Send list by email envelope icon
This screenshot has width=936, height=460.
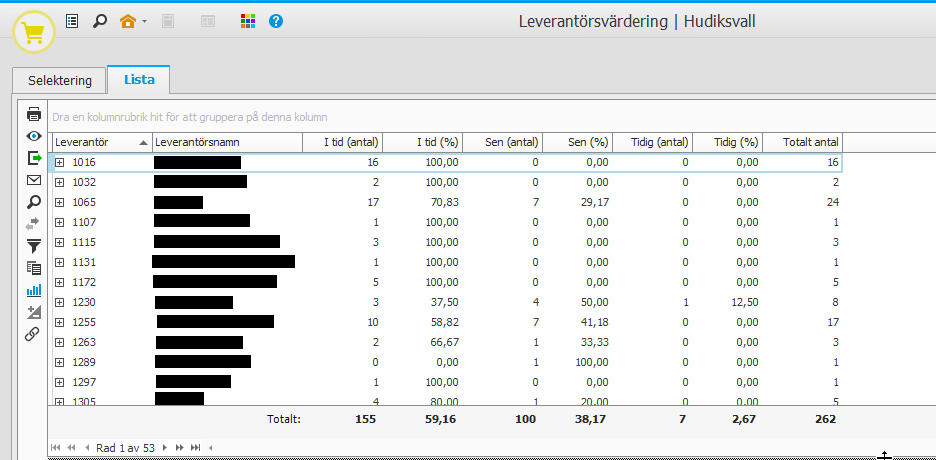coord(34,180)
